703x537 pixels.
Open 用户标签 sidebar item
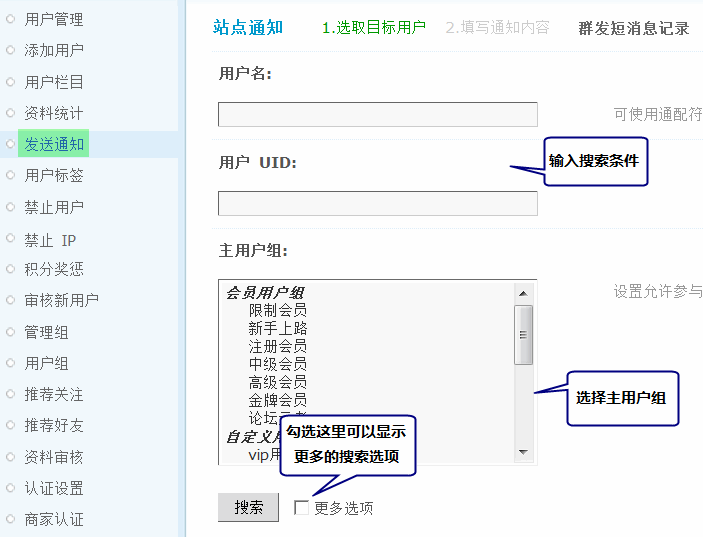click(54, 175)
